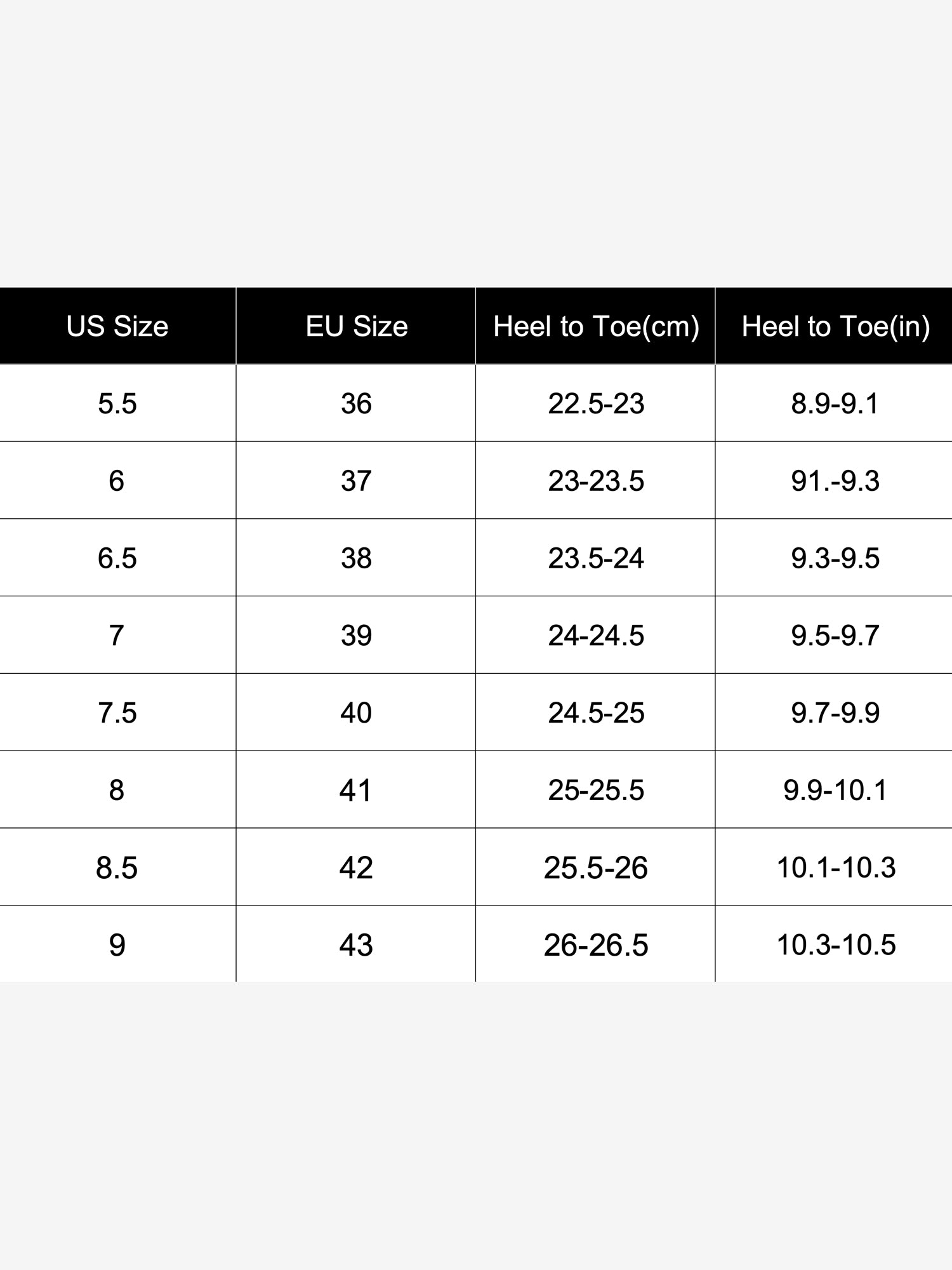Click the EU size 41 cell

point(356,790)
